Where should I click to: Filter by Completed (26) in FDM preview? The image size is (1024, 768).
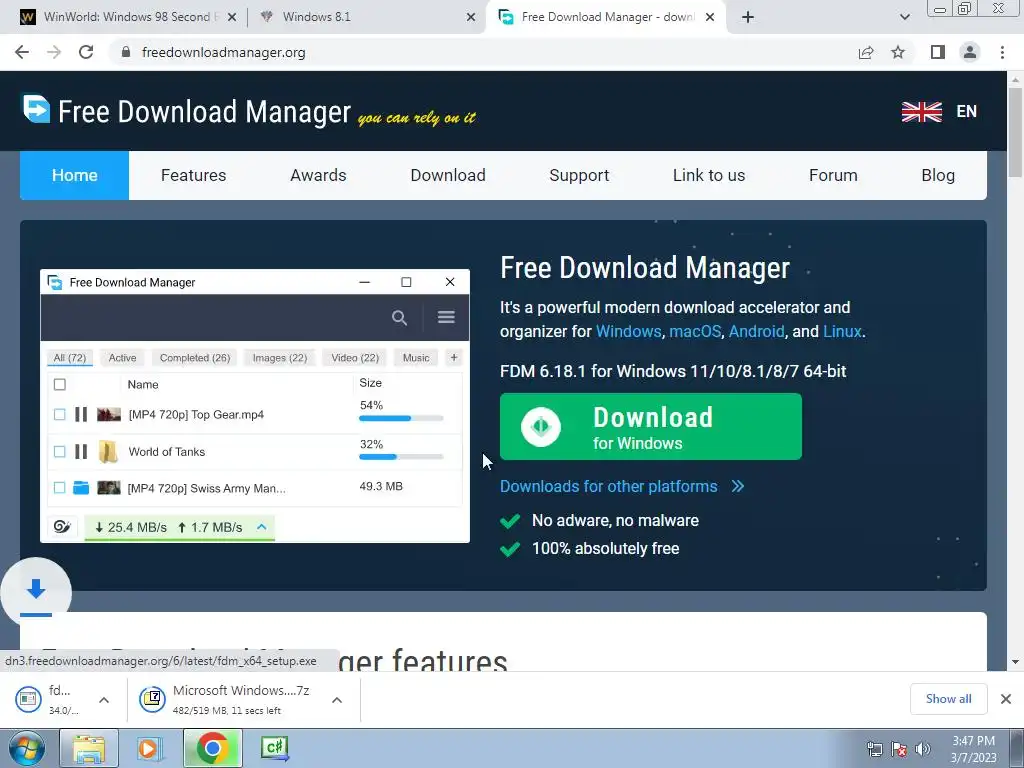195,357
